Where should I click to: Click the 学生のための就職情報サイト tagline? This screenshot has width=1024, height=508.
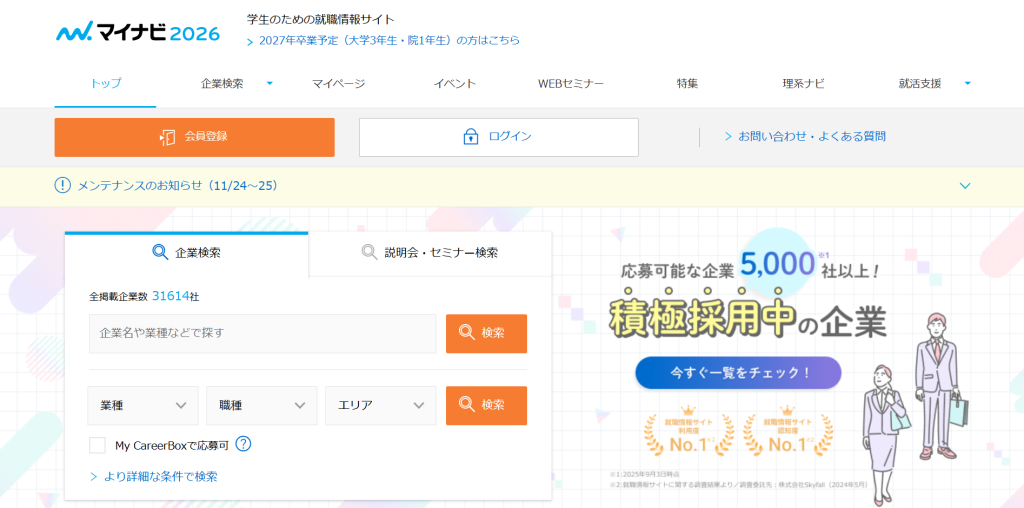321,20
